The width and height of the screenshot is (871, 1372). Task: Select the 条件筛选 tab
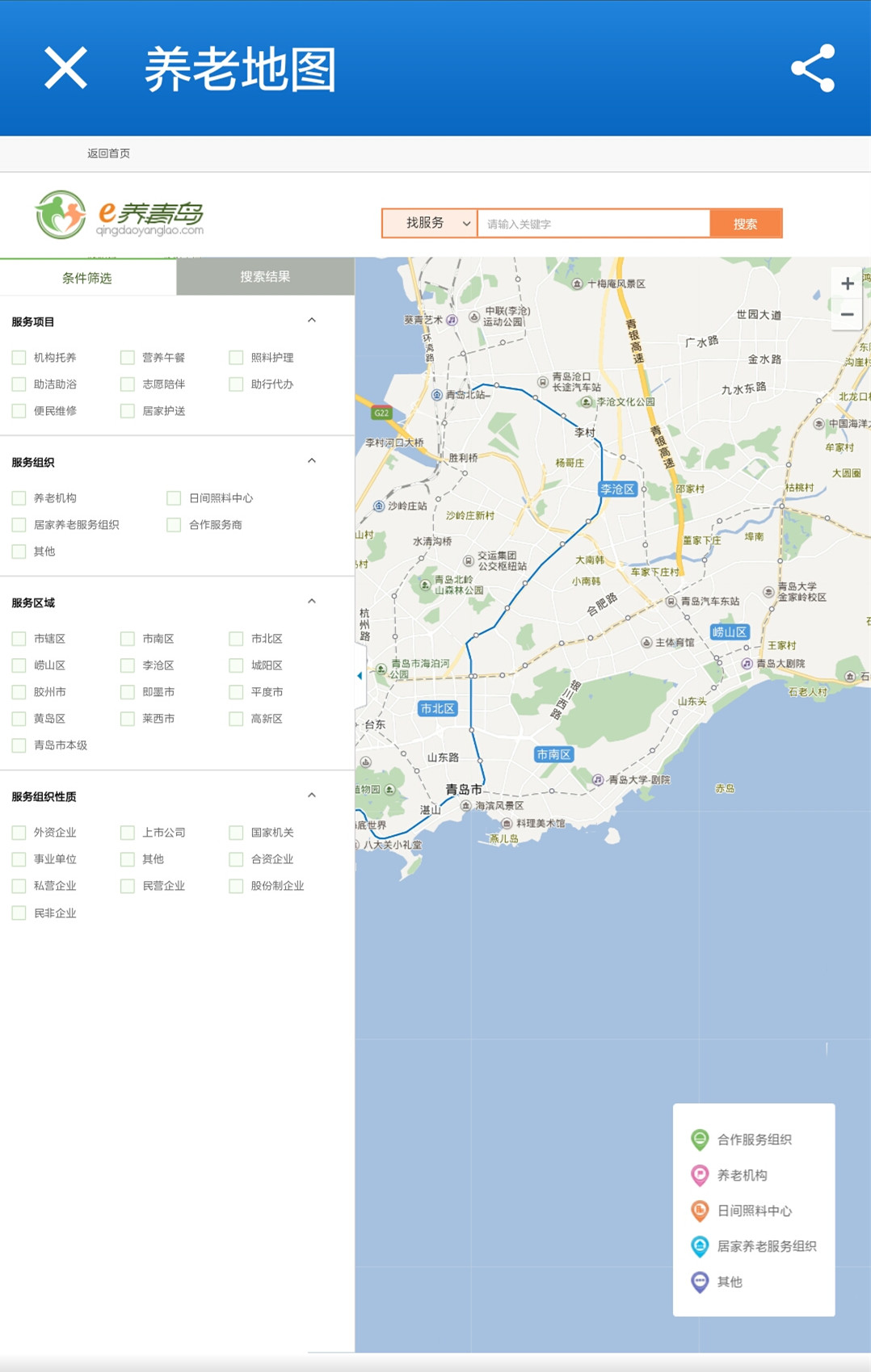click(x=87, y=278)
